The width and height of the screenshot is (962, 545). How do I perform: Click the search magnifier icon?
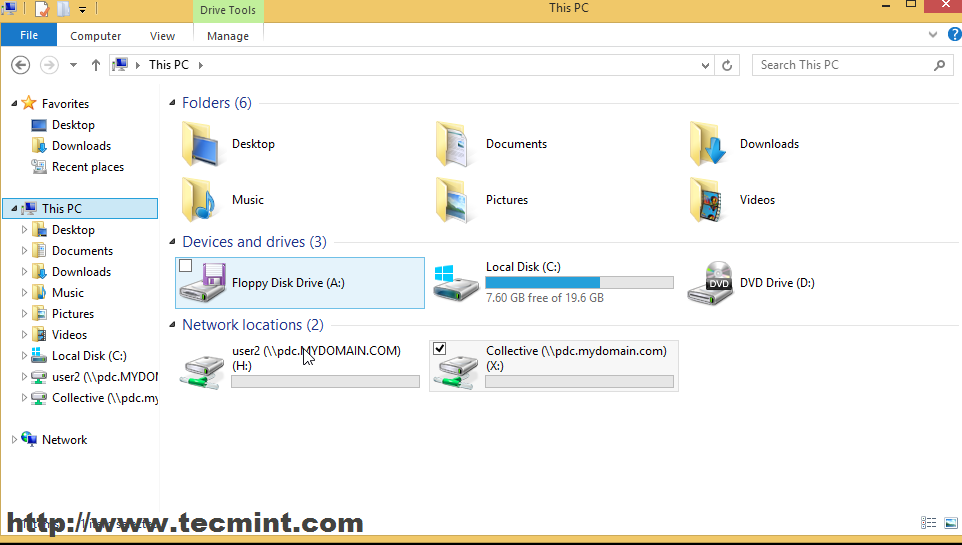pos(939,64)
